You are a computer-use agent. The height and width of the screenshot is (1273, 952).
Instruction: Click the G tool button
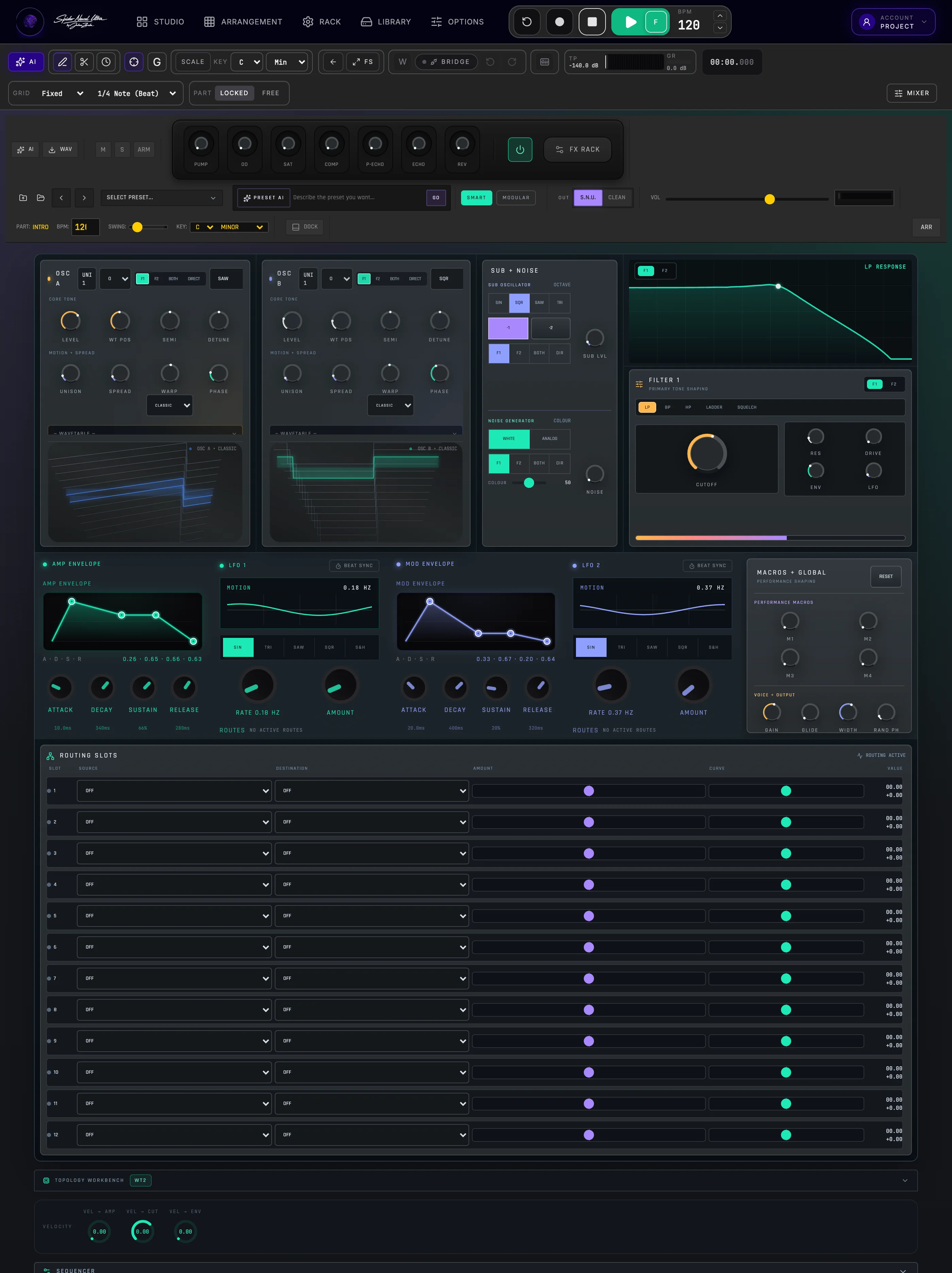pyautogui.click(x=157, y=62)
